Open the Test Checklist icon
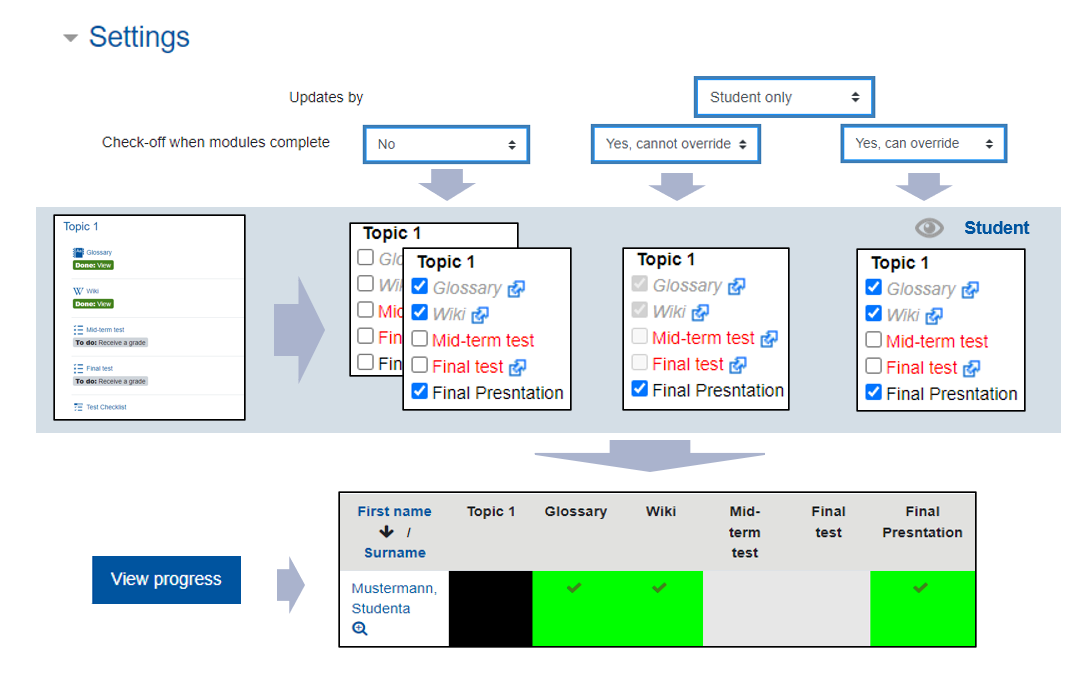Image resolution: width=1082 pixels, height=674 pixels. tap(78, 407)
